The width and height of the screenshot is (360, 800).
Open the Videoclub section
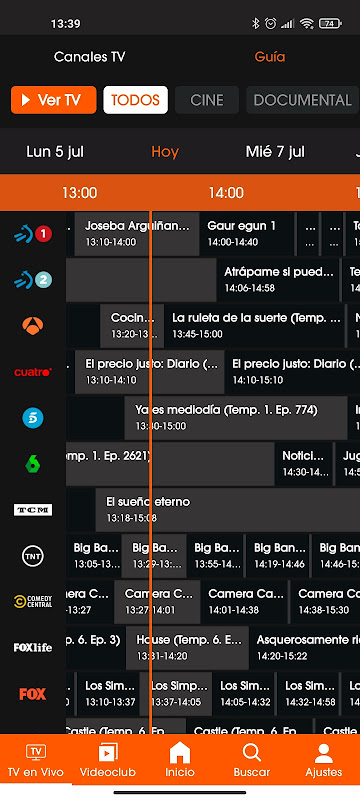coord(108,760)
